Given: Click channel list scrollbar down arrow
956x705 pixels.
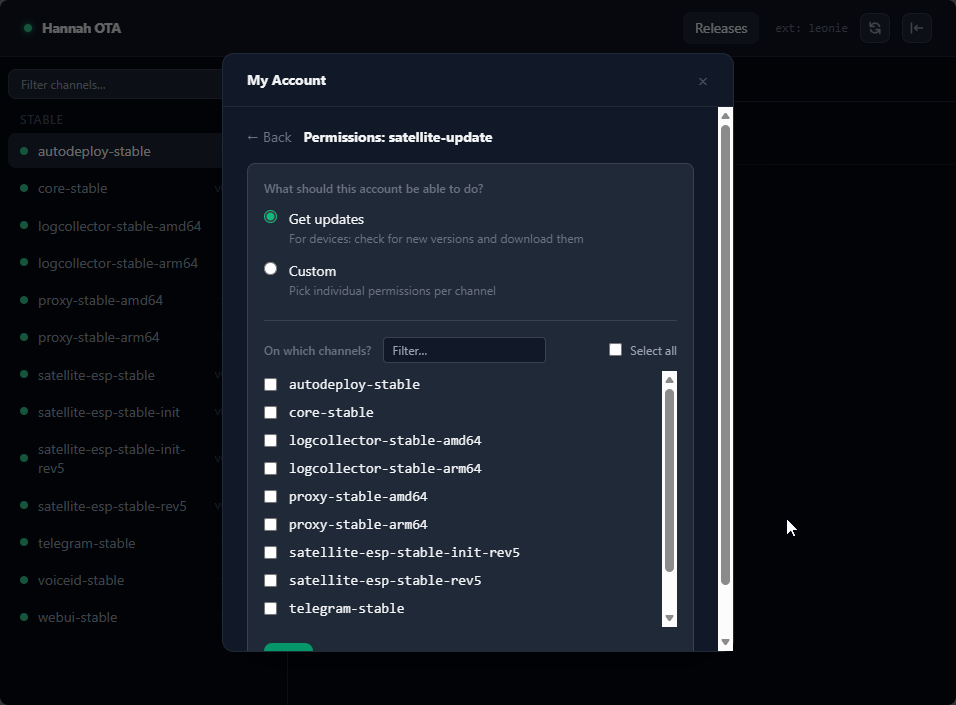Looking at the screenshot, I should point(669,618).
